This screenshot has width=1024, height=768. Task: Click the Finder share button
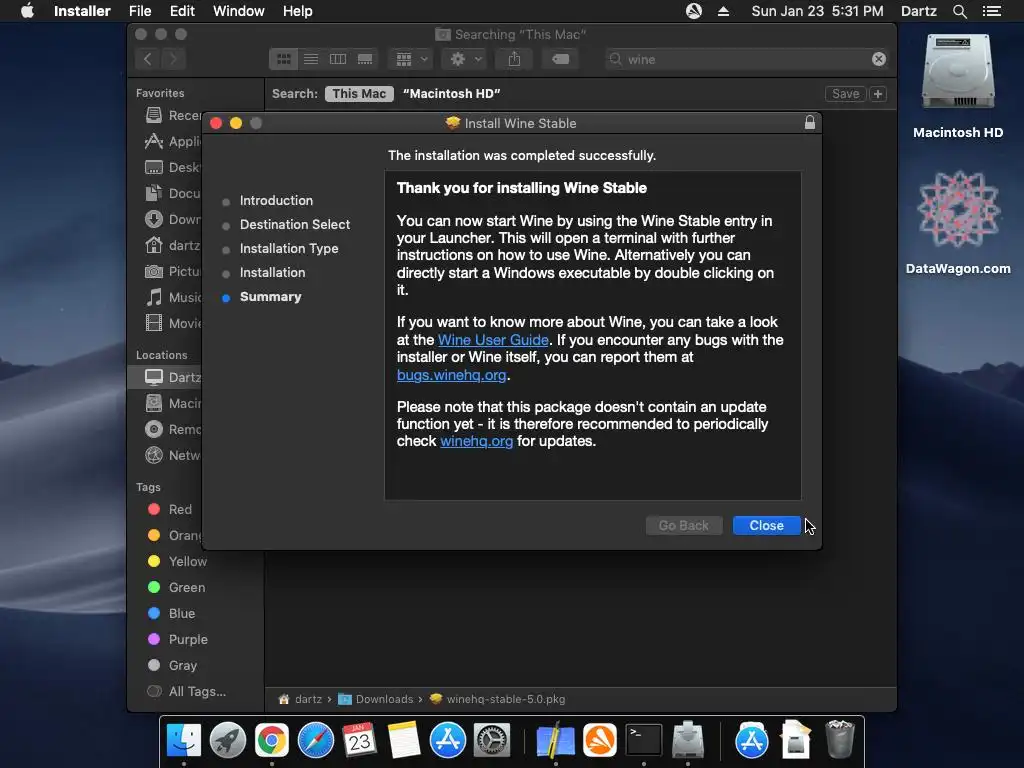click(515, 59)
